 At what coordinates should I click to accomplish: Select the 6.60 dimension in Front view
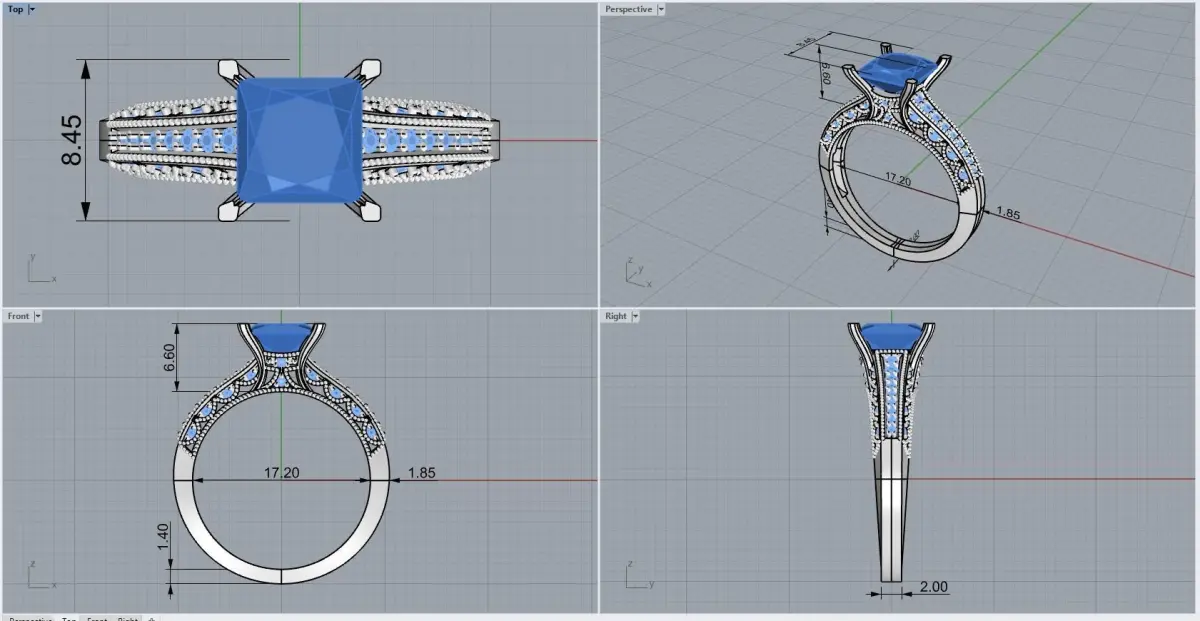coord(168,358)
